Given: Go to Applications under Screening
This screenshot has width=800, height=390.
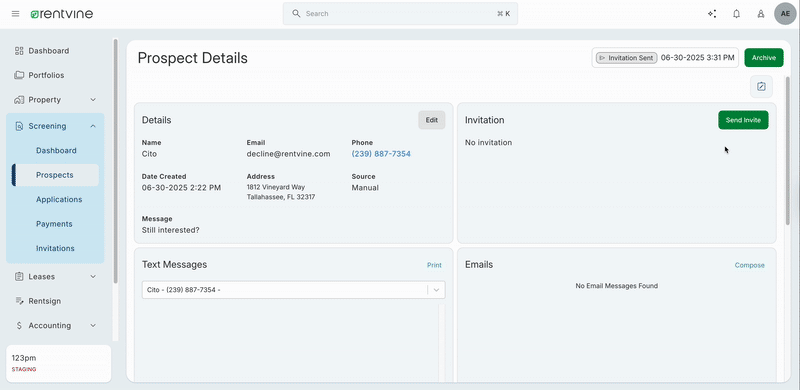Looking at the screenshot, I should [59, 200].
